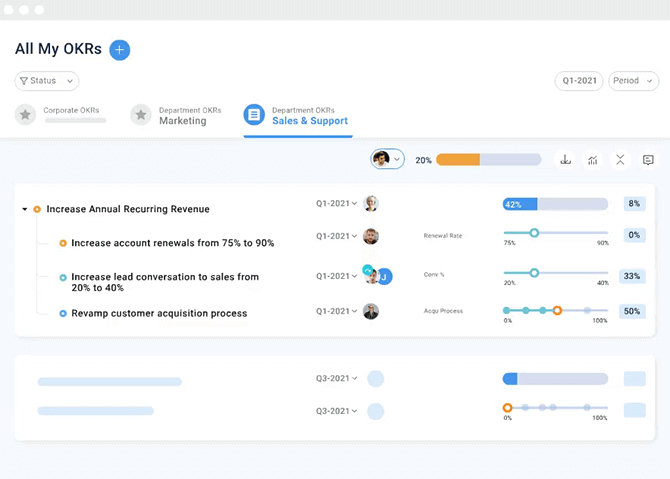
Task: Open the comments chat icon
Action: click(x=648, y=159)
